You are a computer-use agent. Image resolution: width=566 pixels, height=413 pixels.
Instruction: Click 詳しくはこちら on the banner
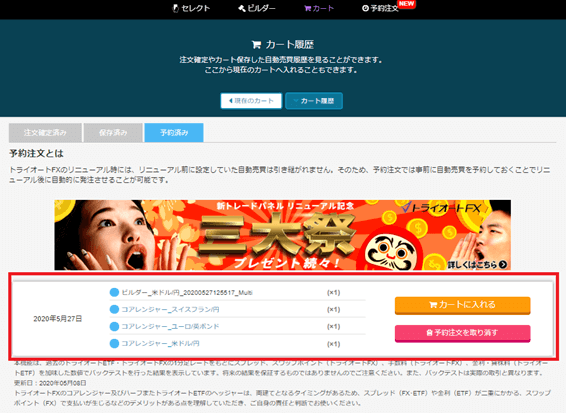click(477, 265)
